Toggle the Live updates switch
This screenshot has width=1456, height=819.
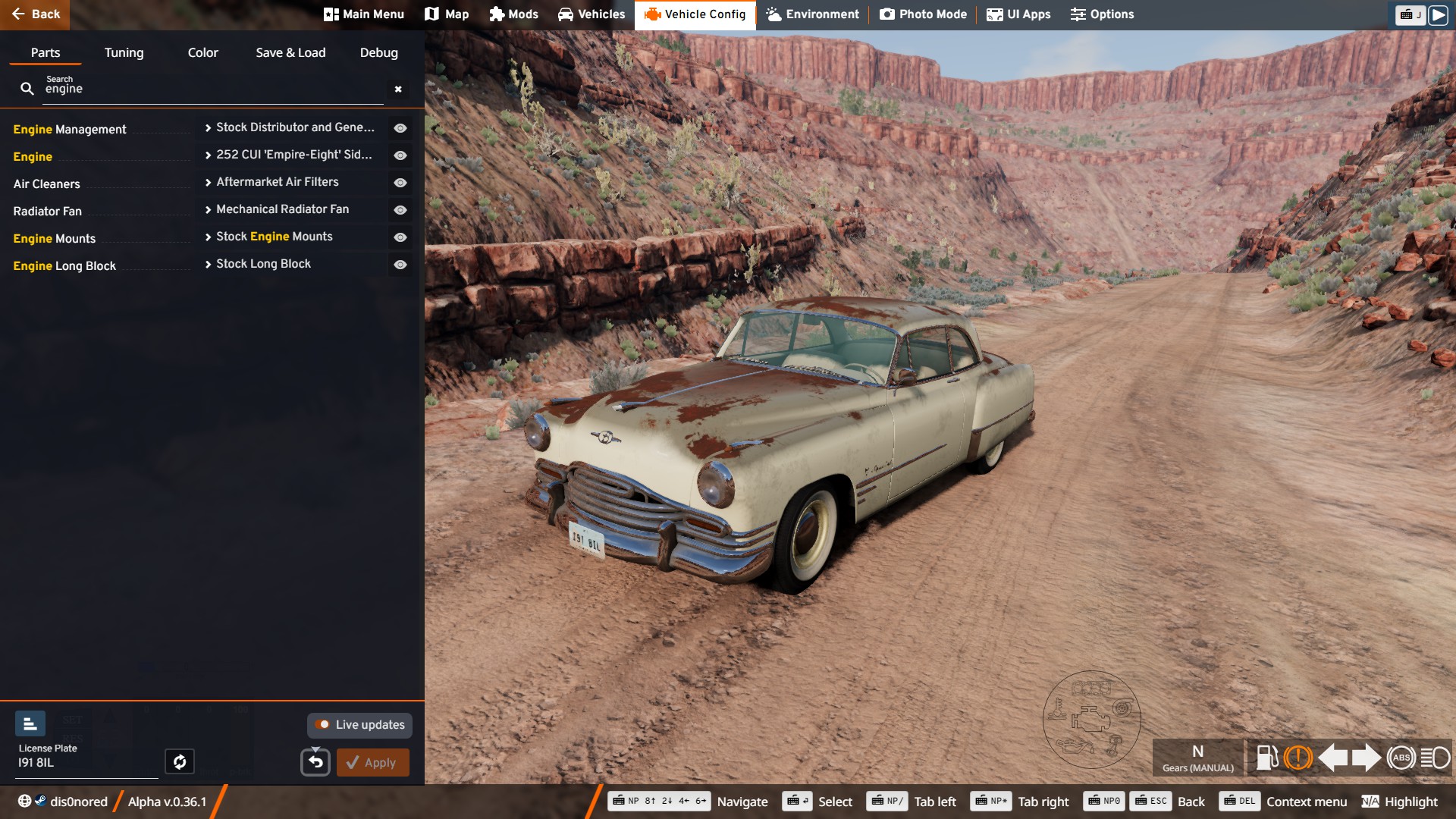[323, 725]
